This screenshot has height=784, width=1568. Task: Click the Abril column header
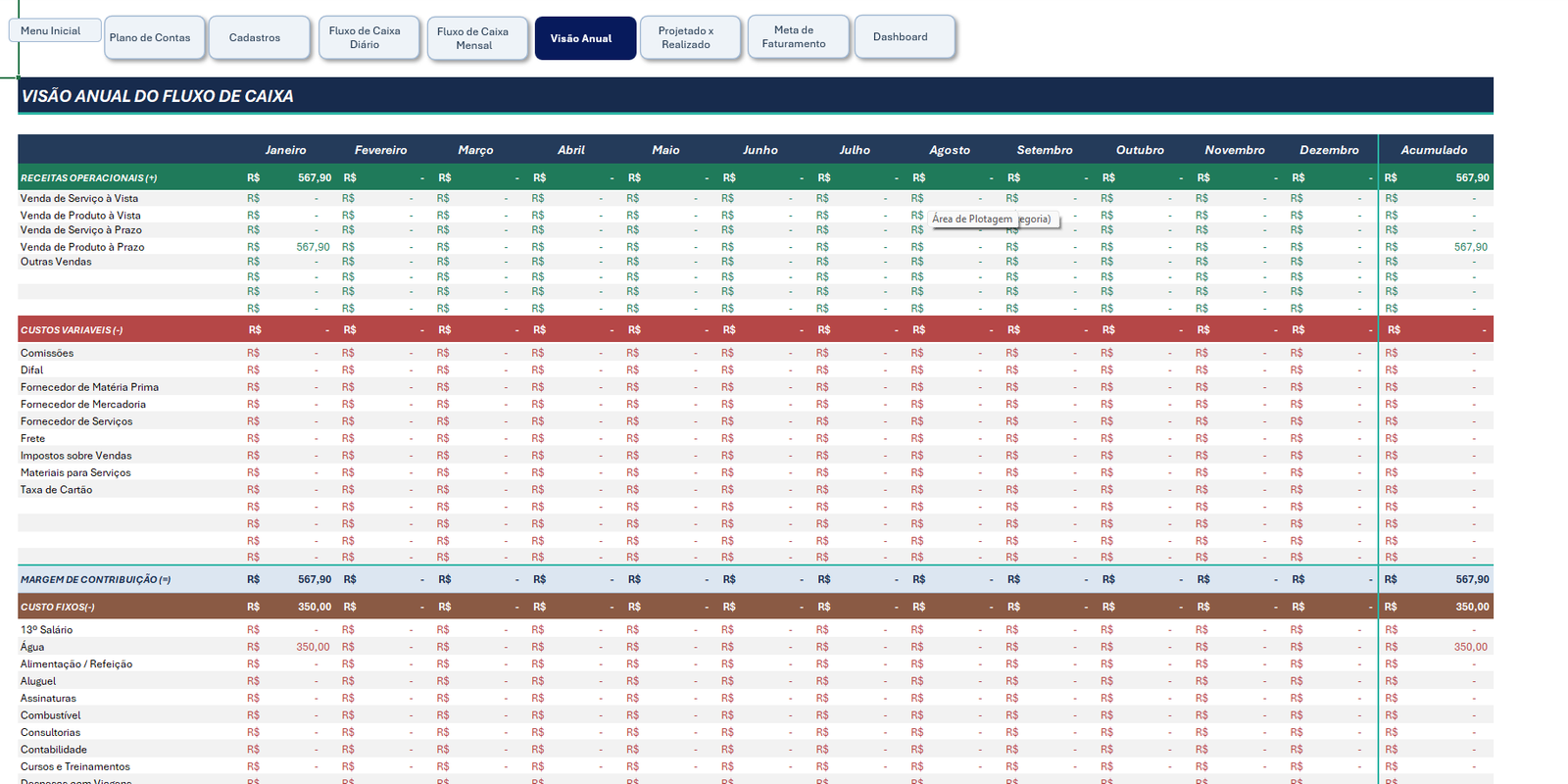tap(570, 150)
